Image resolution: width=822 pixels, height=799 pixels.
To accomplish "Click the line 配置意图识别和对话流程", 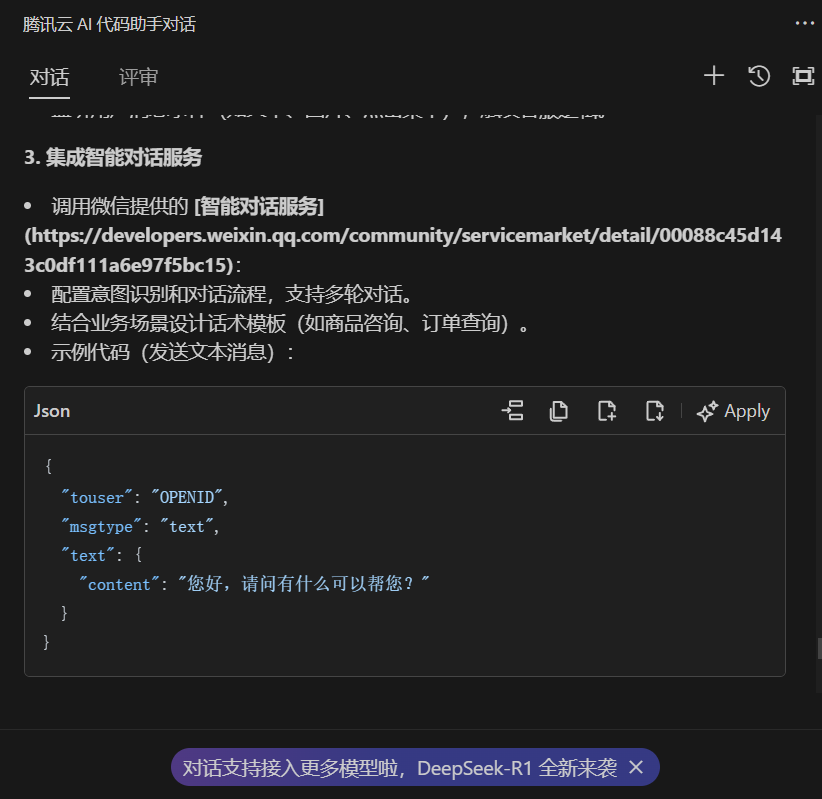I will click(x=231, y=294).
